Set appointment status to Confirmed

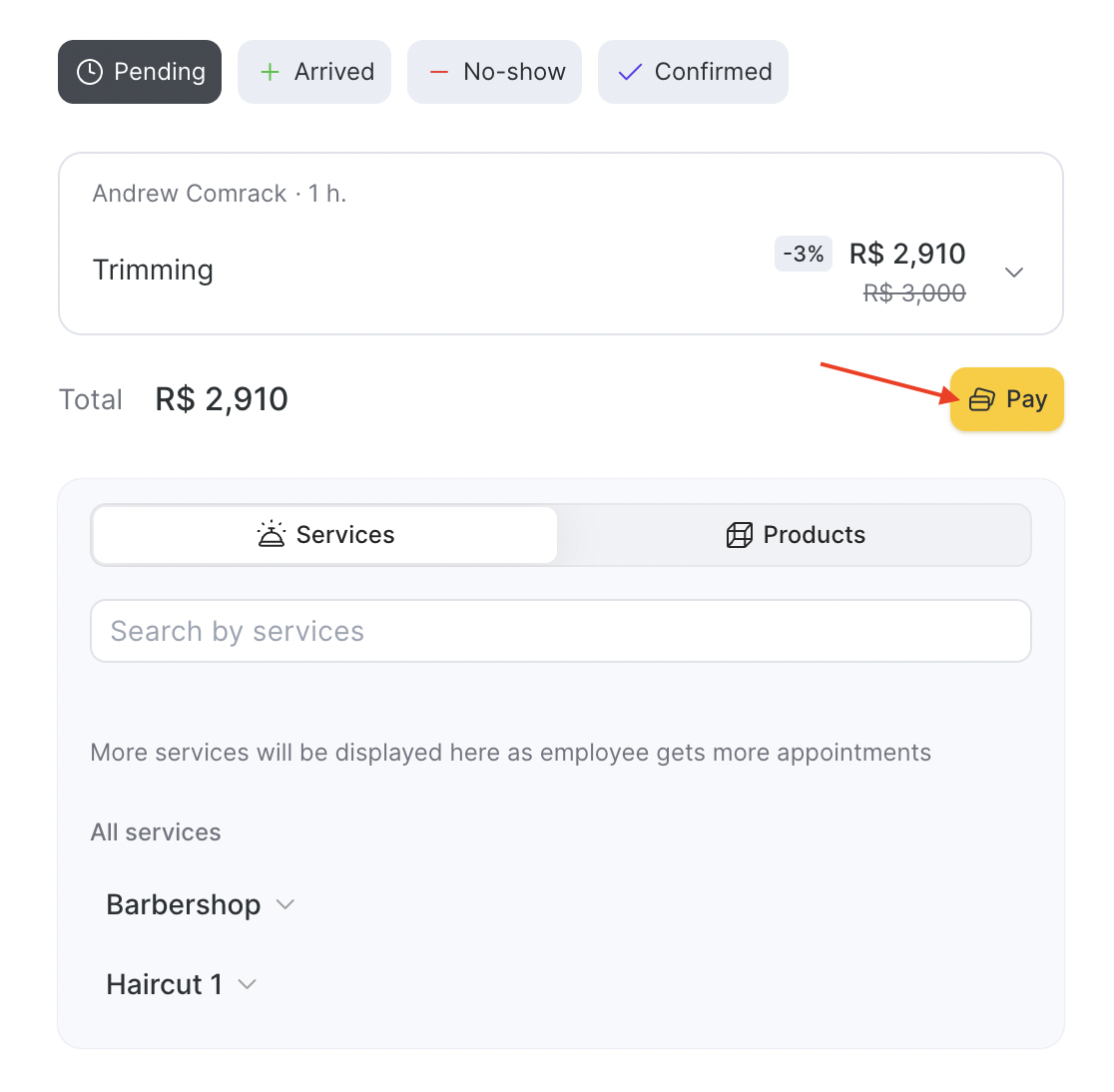[693, 72]
